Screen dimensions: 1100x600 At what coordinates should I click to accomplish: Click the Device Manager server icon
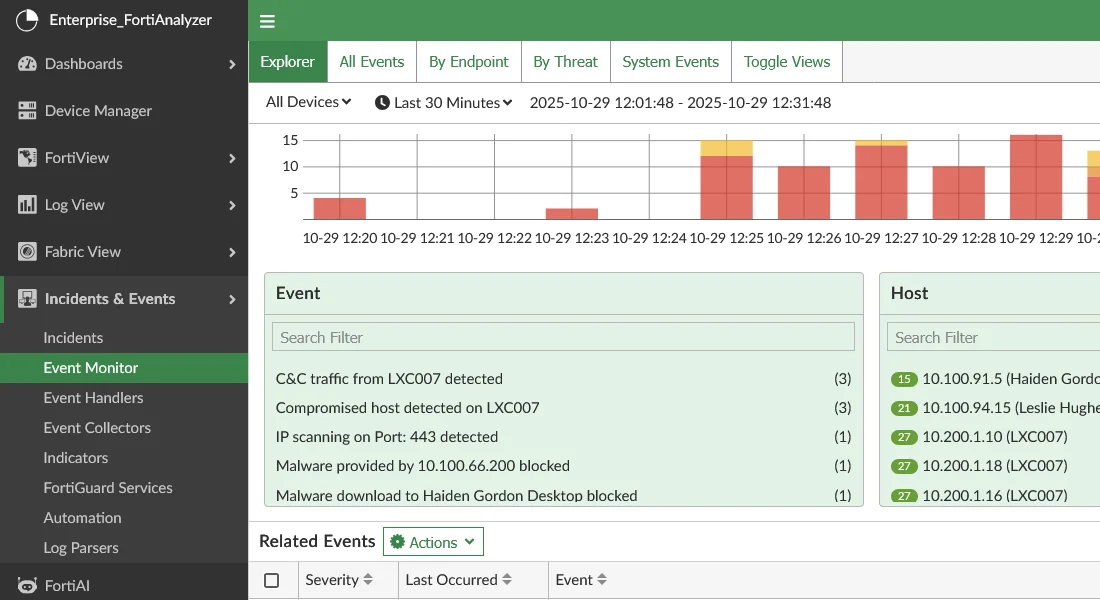(x=27, y=111)
